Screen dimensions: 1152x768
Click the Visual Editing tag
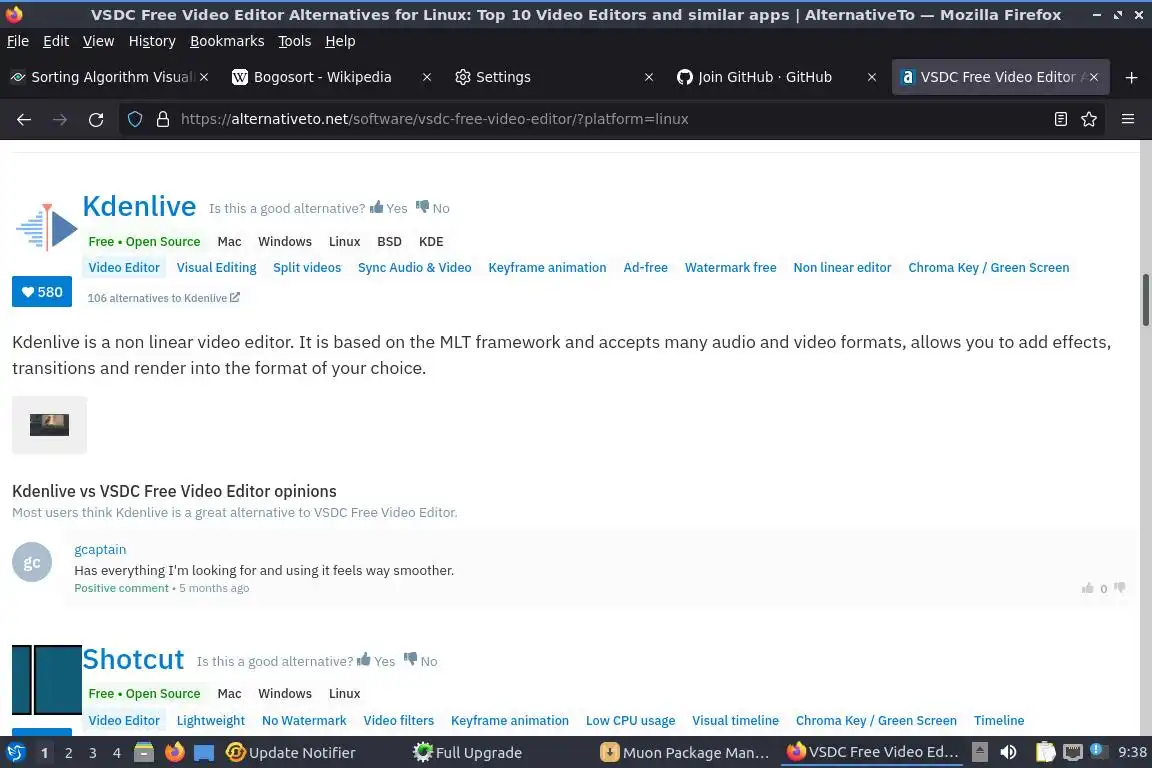(x=216, y=268)
